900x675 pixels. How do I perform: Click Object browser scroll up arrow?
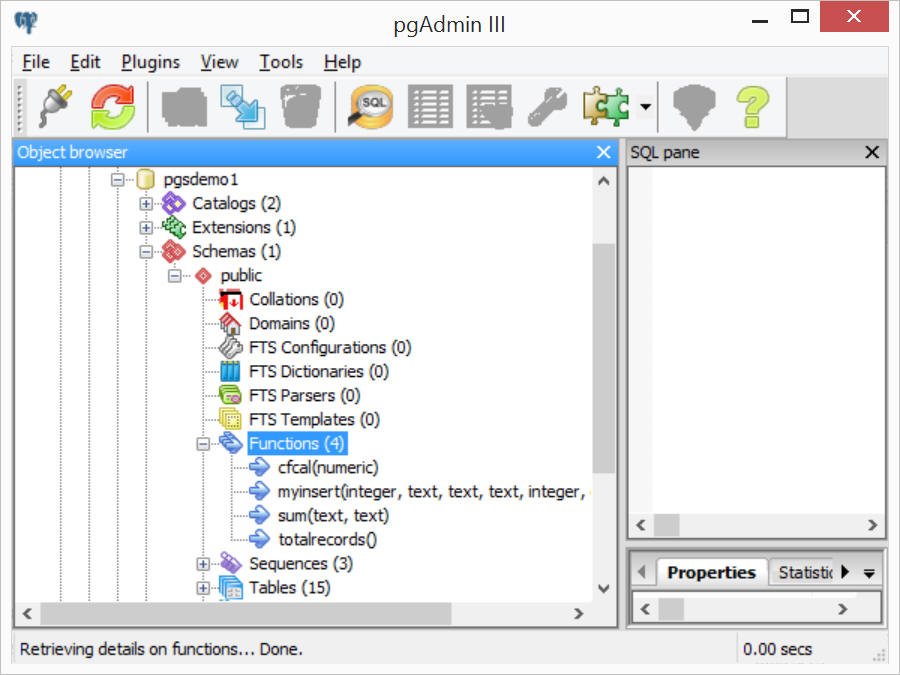pos(603,181)
